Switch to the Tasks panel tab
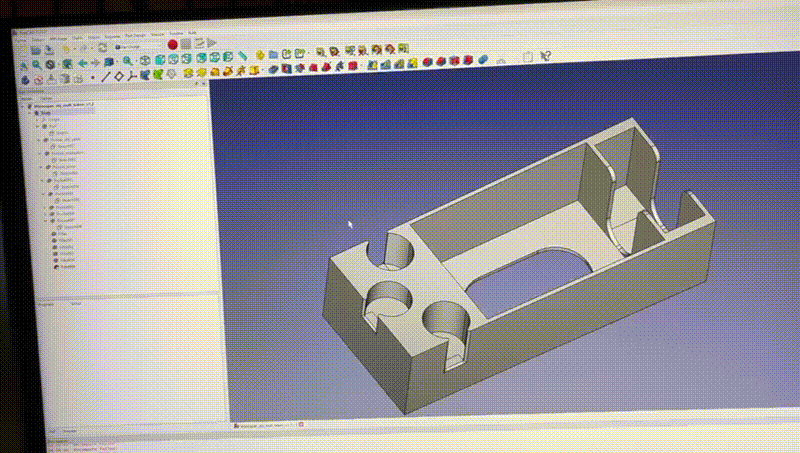Viewport: 800px width, 453px height. point(46,98)
